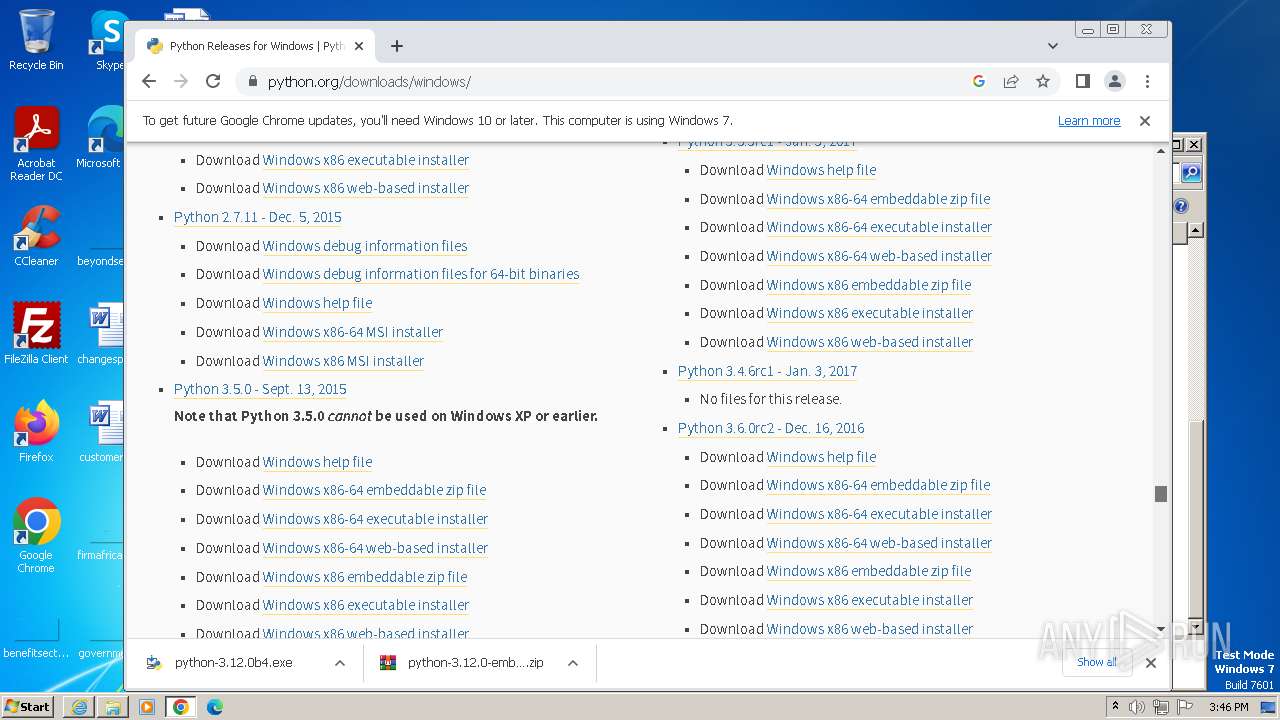
Task: Close the Python Releases tab
Action: (359, 46)
